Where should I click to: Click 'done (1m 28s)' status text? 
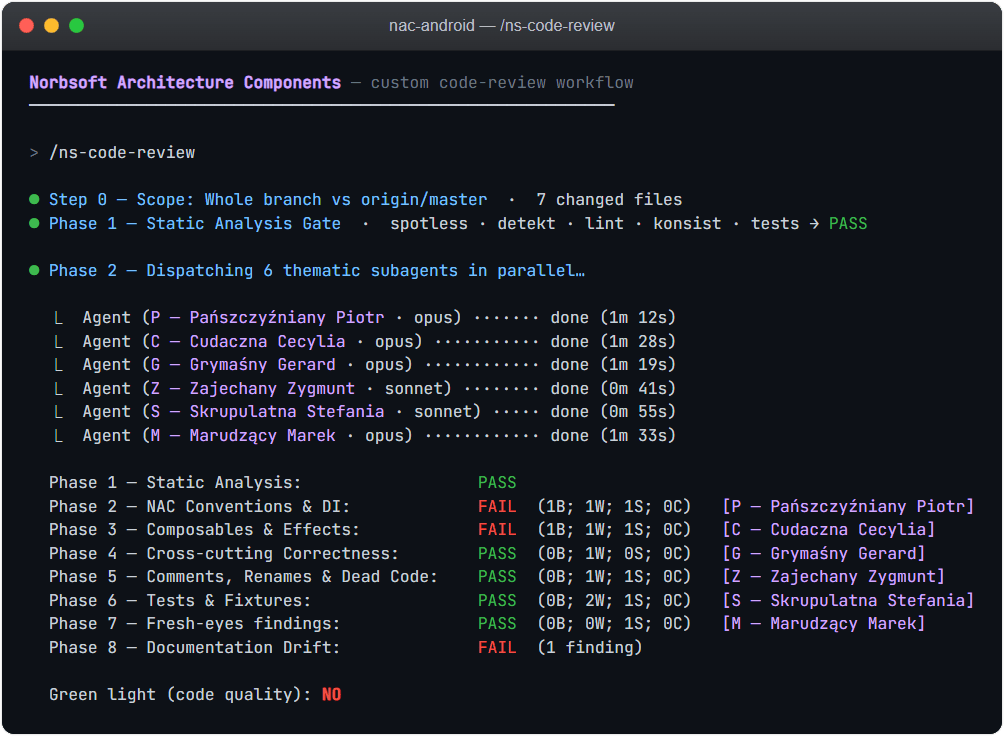[x=613, y=341]
